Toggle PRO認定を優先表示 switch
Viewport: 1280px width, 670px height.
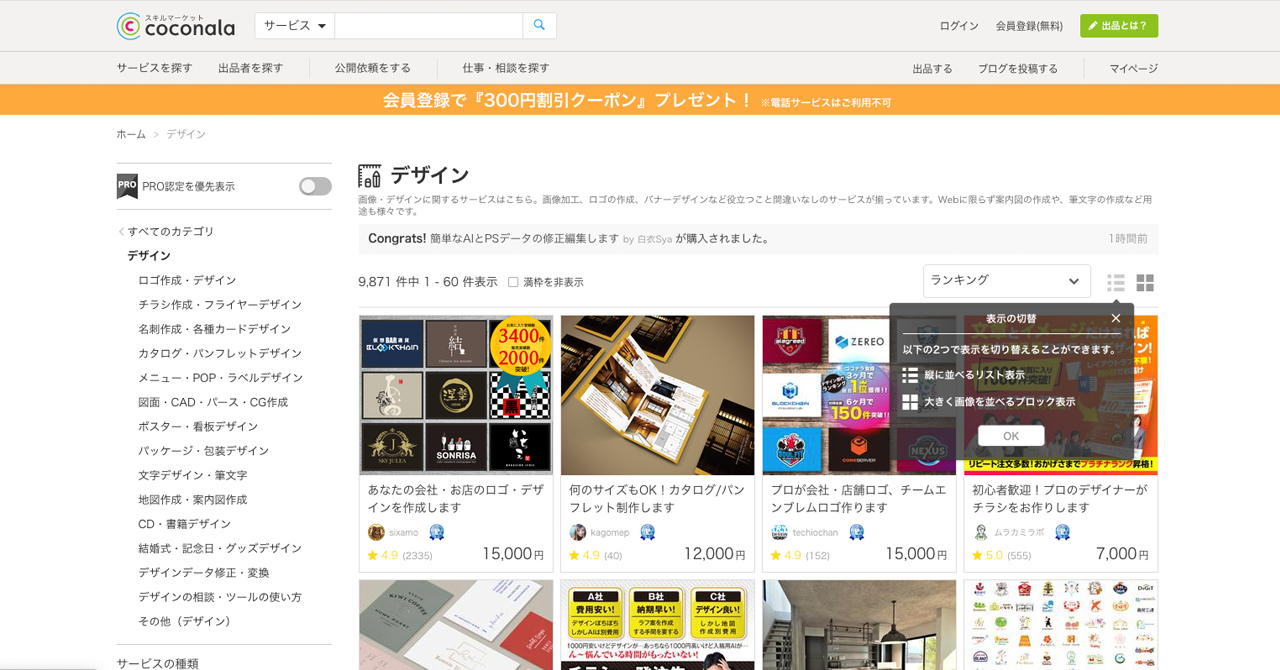(x=315, y=187)
